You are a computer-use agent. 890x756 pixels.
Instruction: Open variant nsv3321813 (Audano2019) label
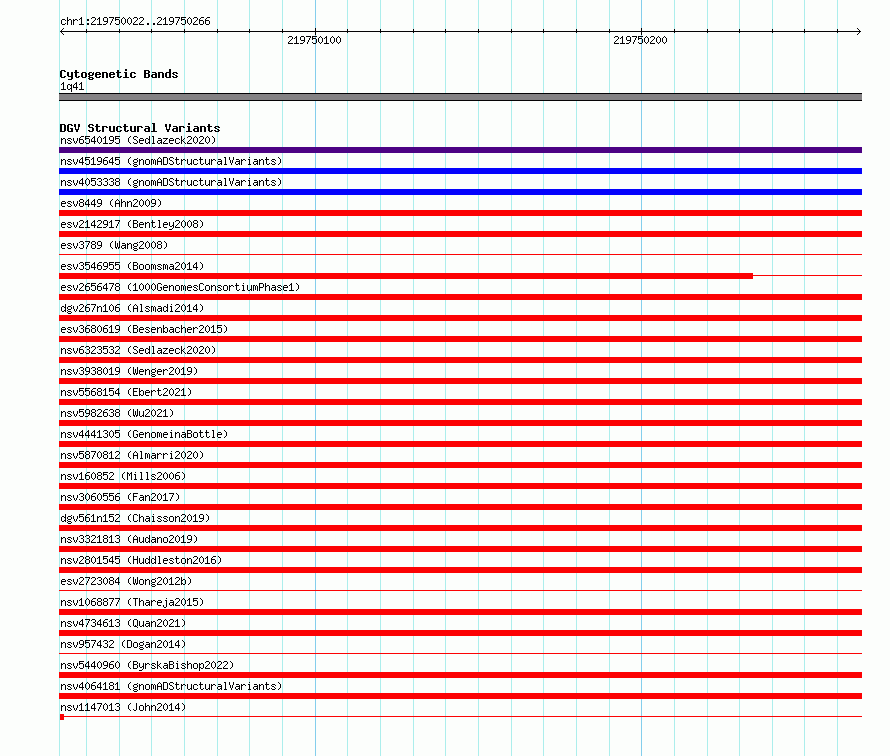[x=129, y=539]
